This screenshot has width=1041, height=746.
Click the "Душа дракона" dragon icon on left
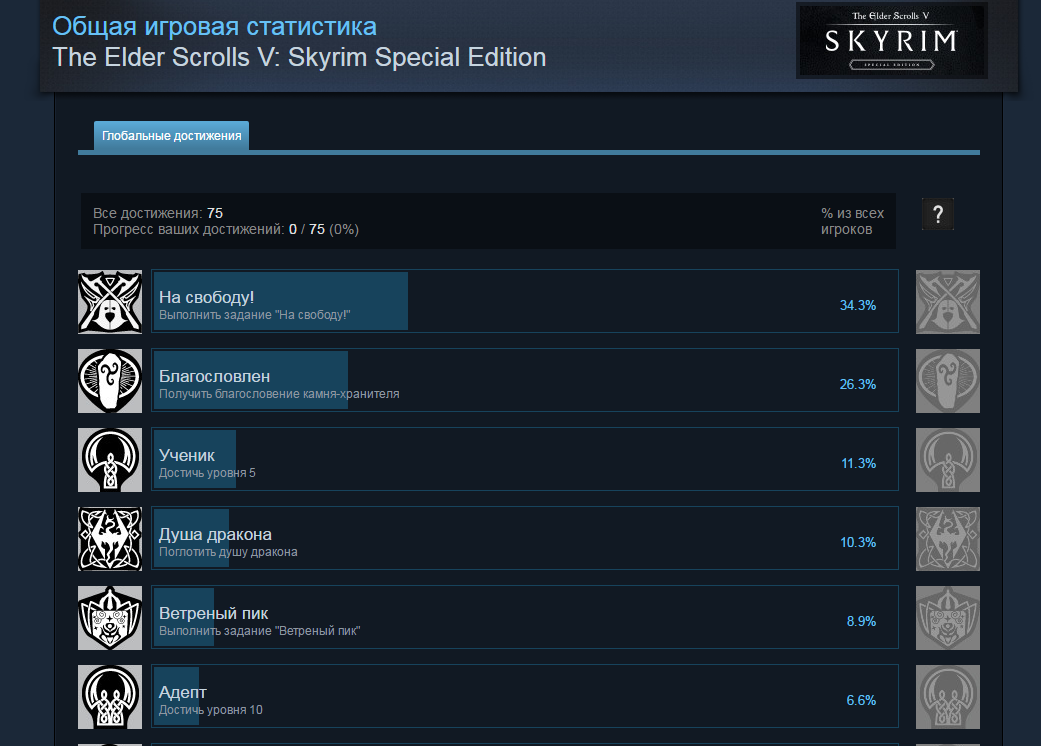point(109,538)
